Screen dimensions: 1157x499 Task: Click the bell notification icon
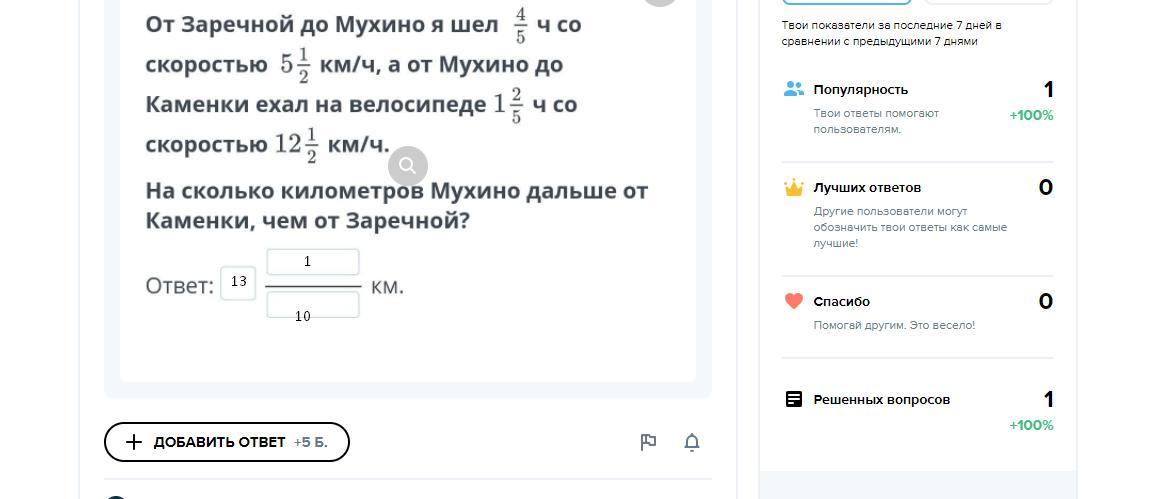pos(691,442)
